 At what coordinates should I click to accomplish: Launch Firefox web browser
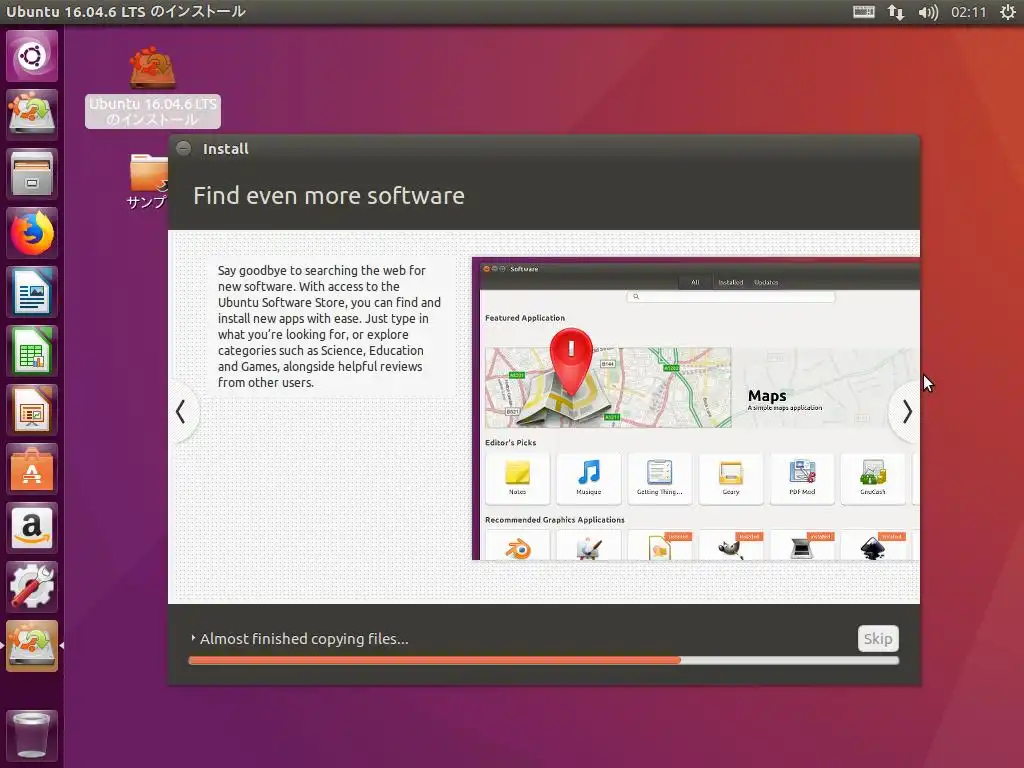(31, 233)
